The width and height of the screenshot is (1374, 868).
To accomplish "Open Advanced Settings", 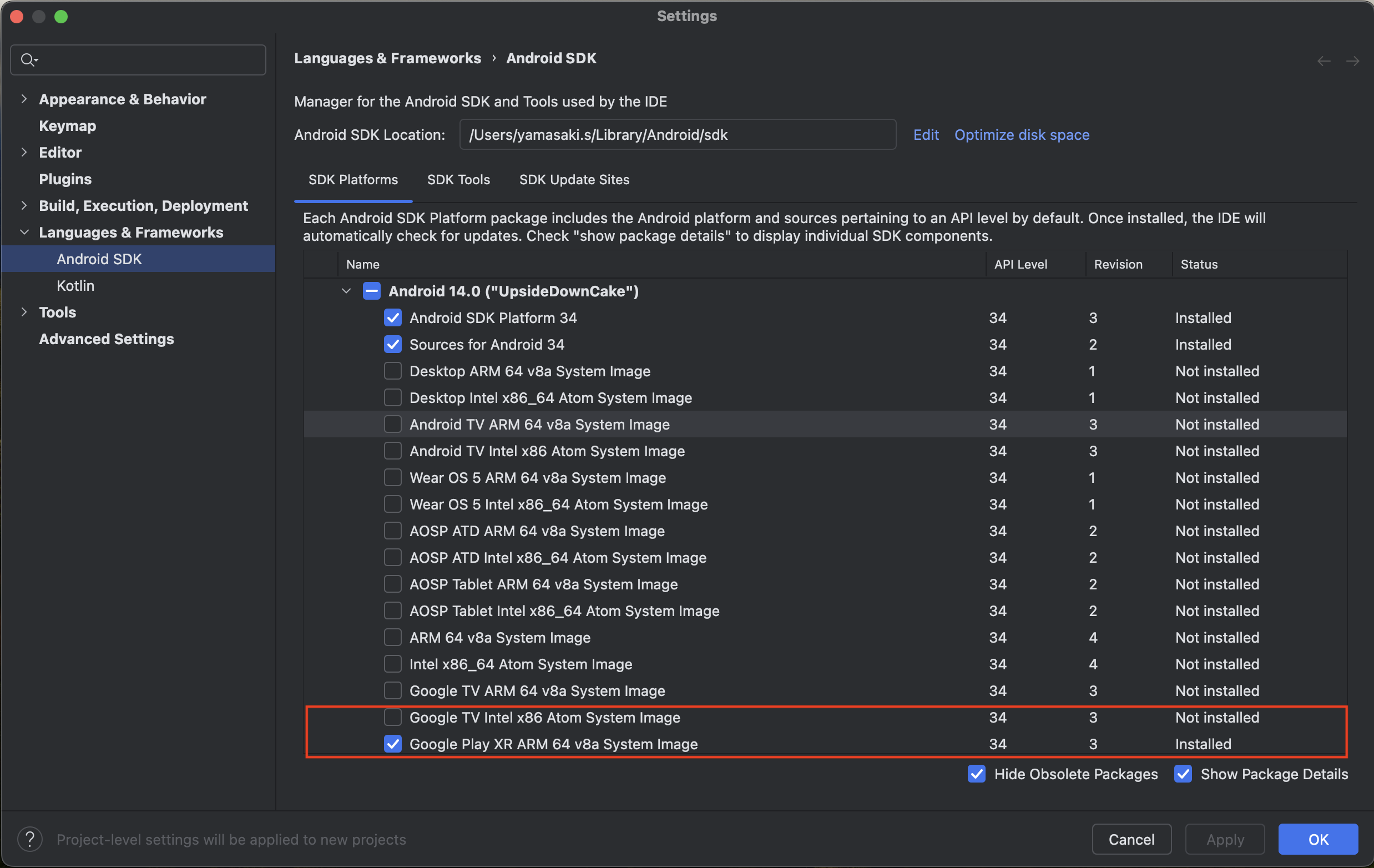I will coord(106,339).
